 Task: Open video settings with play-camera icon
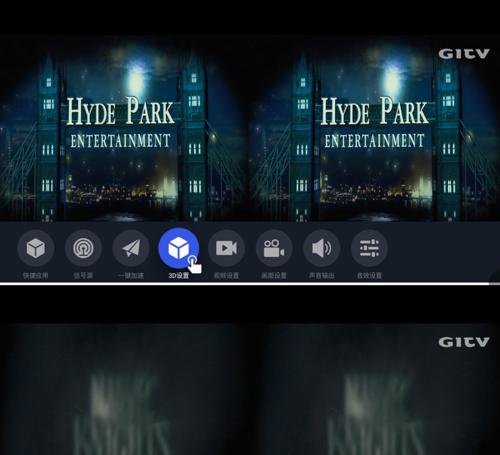(x=226, y=248)
